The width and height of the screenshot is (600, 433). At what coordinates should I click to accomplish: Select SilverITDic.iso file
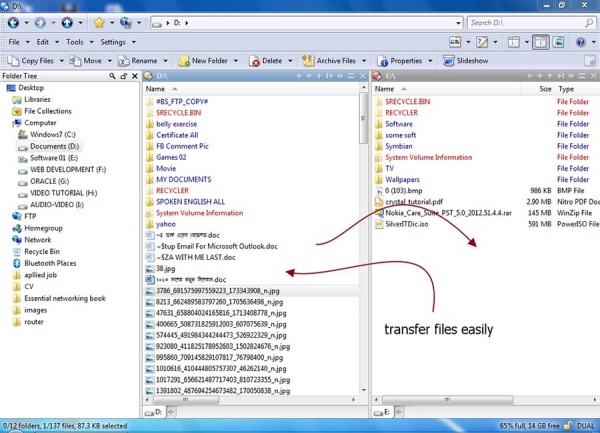[406, 224]
